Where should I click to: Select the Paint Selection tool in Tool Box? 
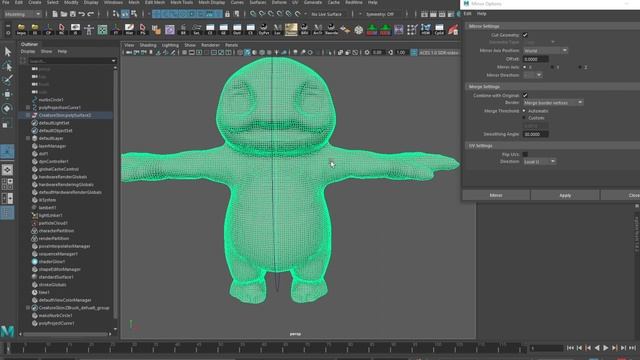(7, 80)
